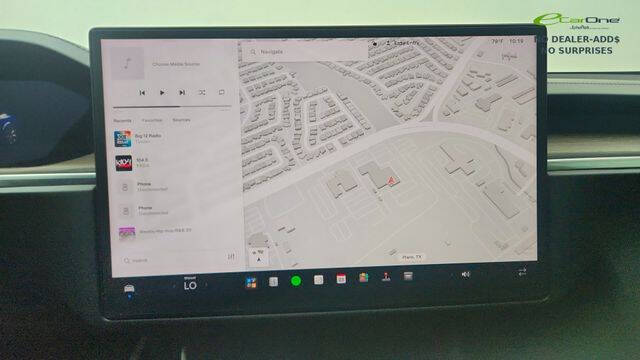Open the Recents tab

122,121
